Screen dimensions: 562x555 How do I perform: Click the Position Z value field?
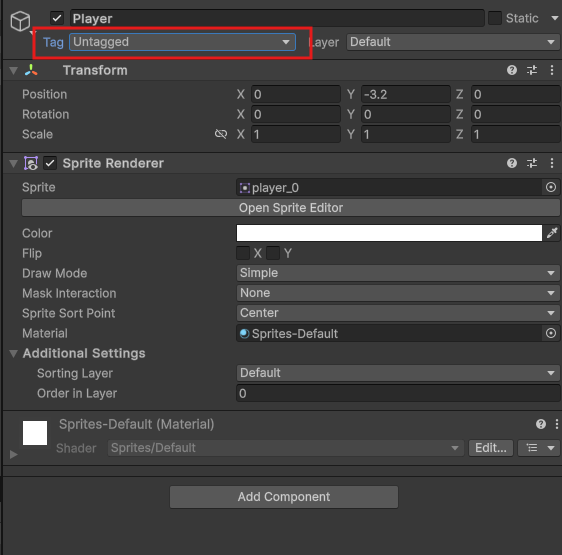coord(516,94)
